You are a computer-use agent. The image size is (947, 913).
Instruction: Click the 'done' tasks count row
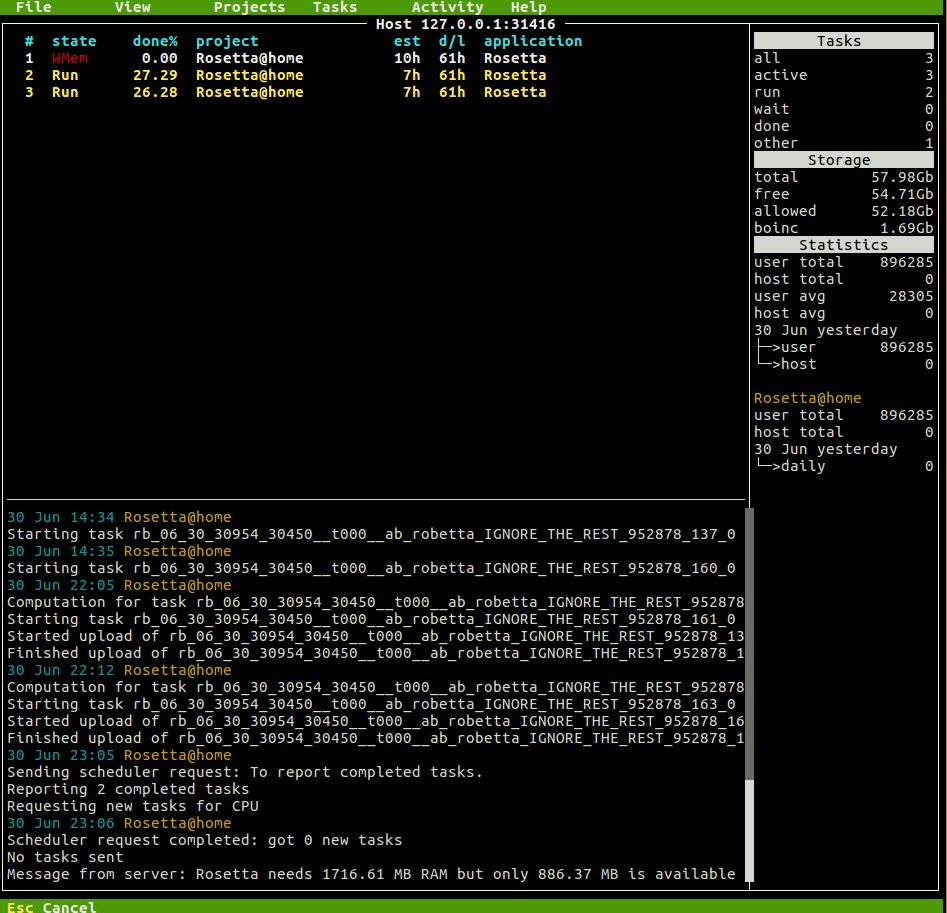click(x=843, y=126)
